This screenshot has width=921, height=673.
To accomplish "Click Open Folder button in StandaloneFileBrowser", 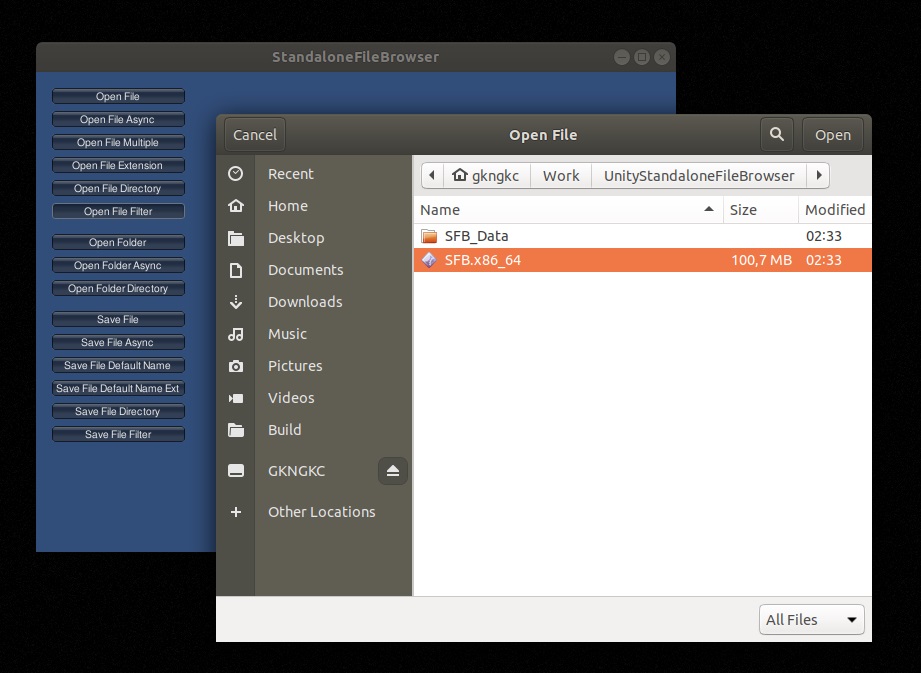I will 118,242.
